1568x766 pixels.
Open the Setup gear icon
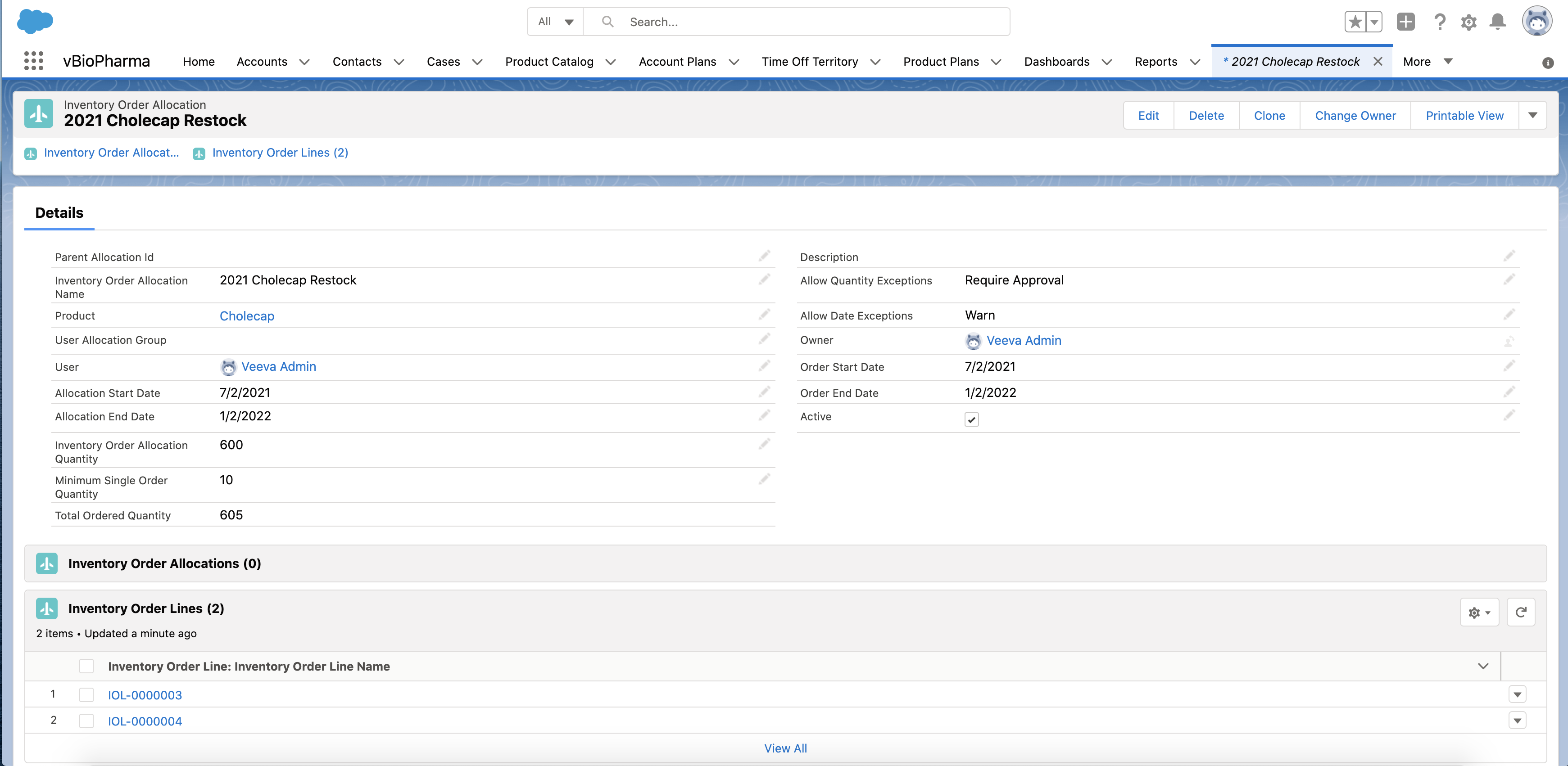pos(1468,22)
